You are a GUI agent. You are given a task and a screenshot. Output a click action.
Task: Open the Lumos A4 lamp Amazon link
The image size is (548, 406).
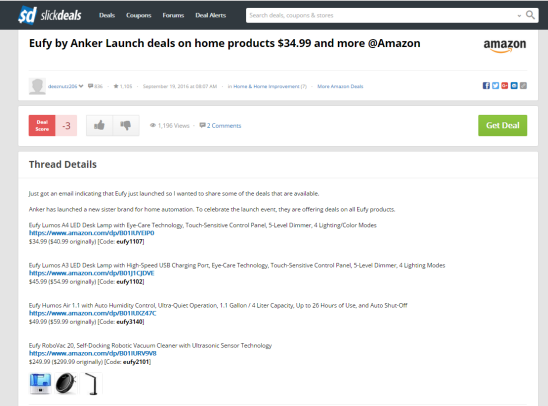point(92,233)
